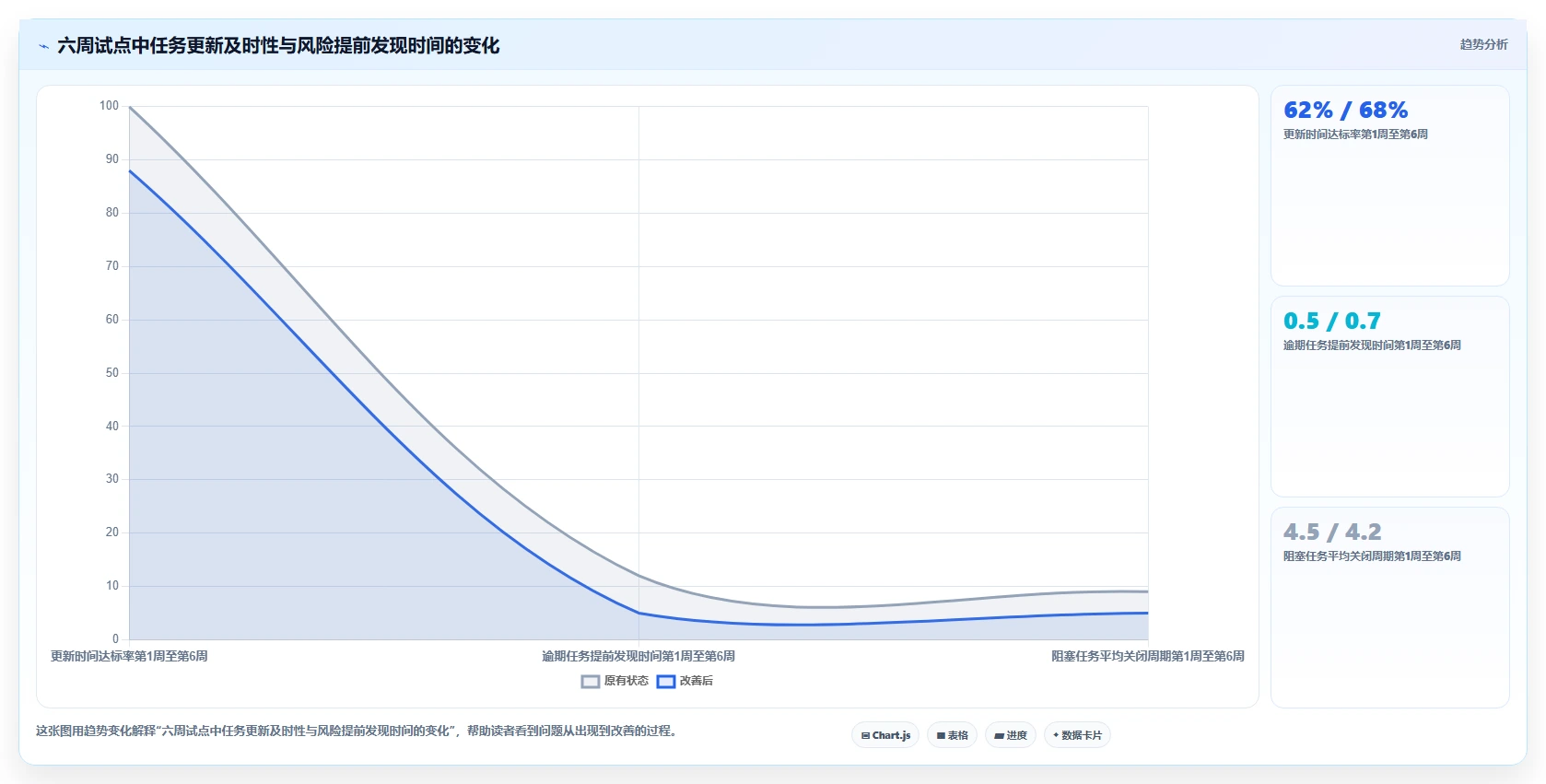The height and width of the screenshot is (784, 1546).
Task: Click the gray 原有状态 legend color box
Action: point(591,682)
